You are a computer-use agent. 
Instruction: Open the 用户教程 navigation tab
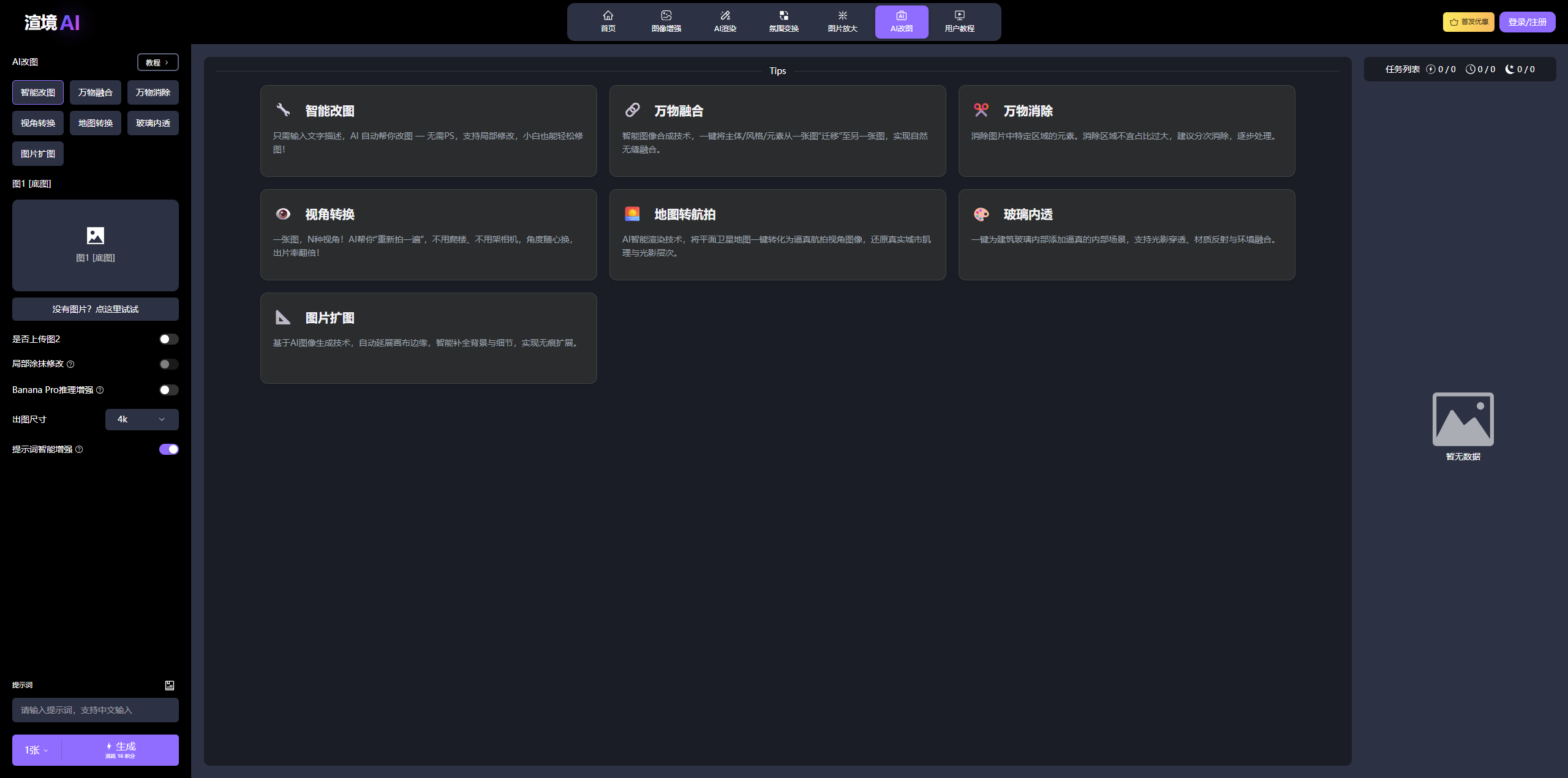(x=959, y=22)
